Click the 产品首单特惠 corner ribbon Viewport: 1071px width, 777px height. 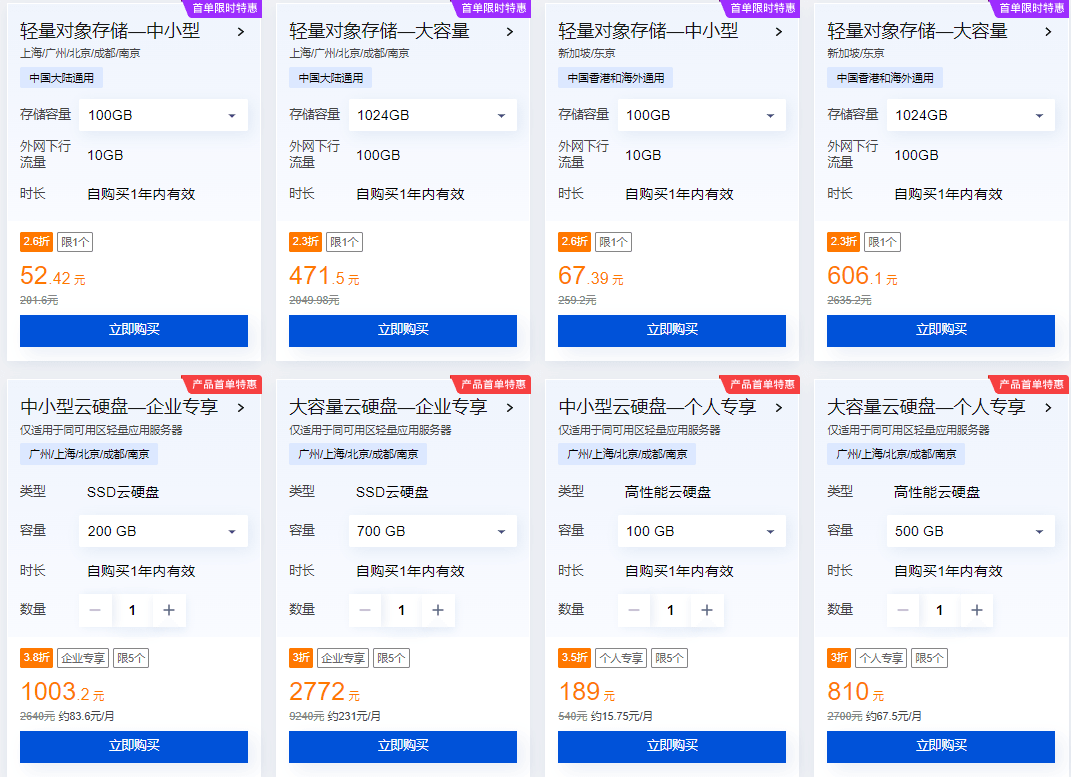[224, 384]
